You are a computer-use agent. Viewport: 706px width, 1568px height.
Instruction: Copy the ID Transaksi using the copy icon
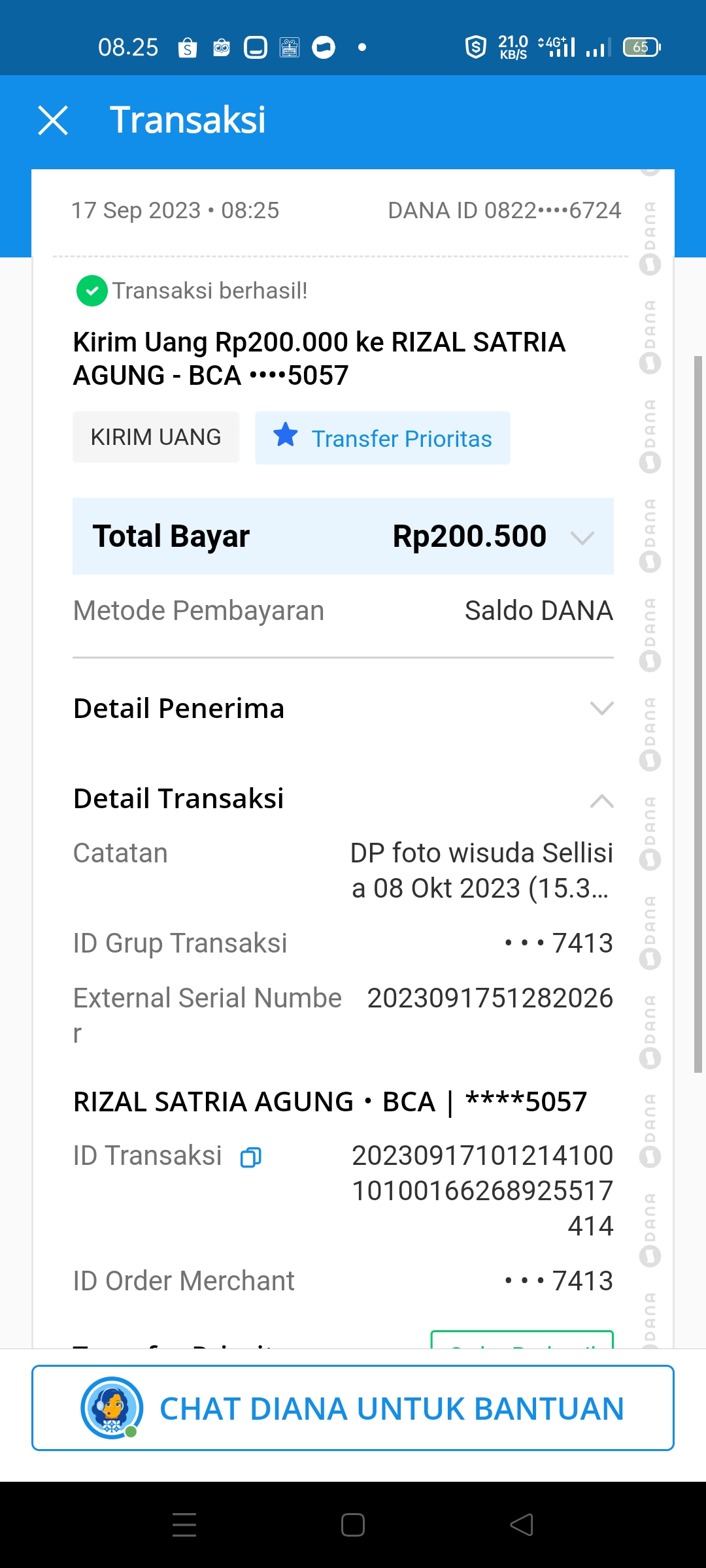(x=251, y=1157)
